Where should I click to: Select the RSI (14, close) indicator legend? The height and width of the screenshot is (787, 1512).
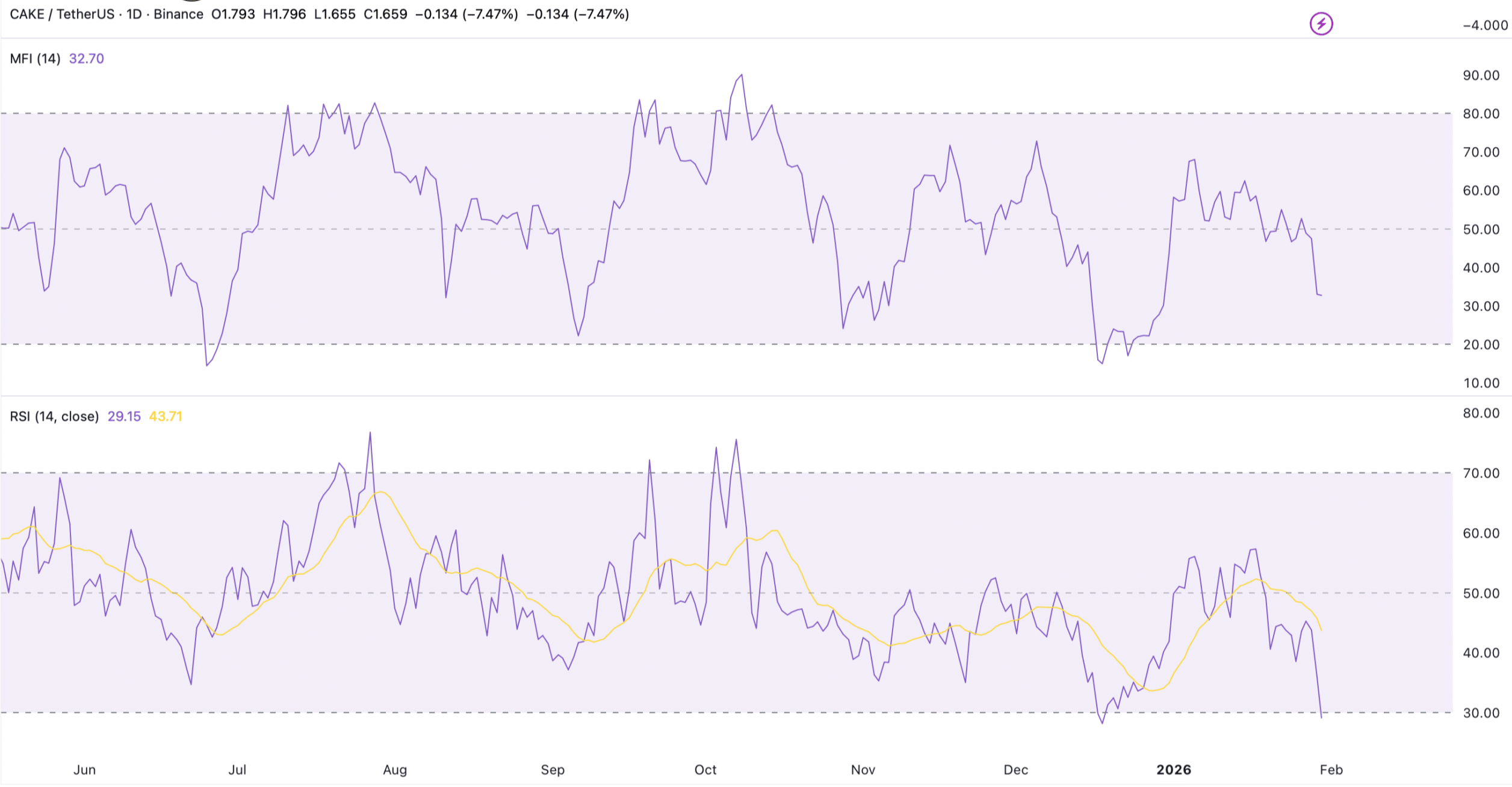tap(54, 416)
